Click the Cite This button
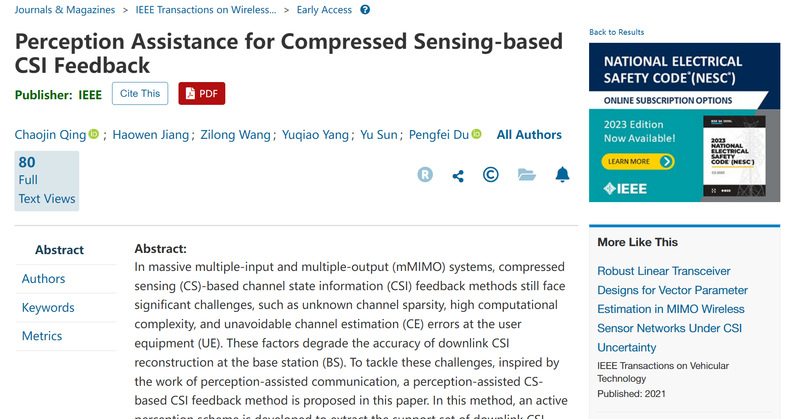798x419 pixels. click(x=139, y=93)
